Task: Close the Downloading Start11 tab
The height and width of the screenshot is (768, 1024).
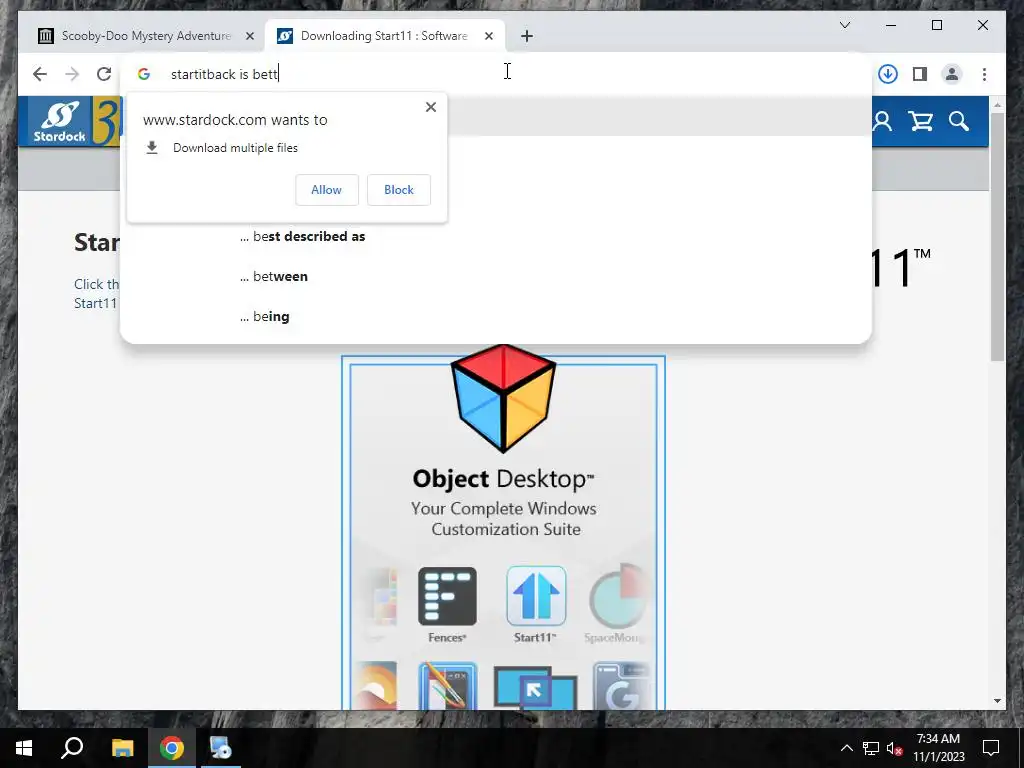Action: pos(488,36)
